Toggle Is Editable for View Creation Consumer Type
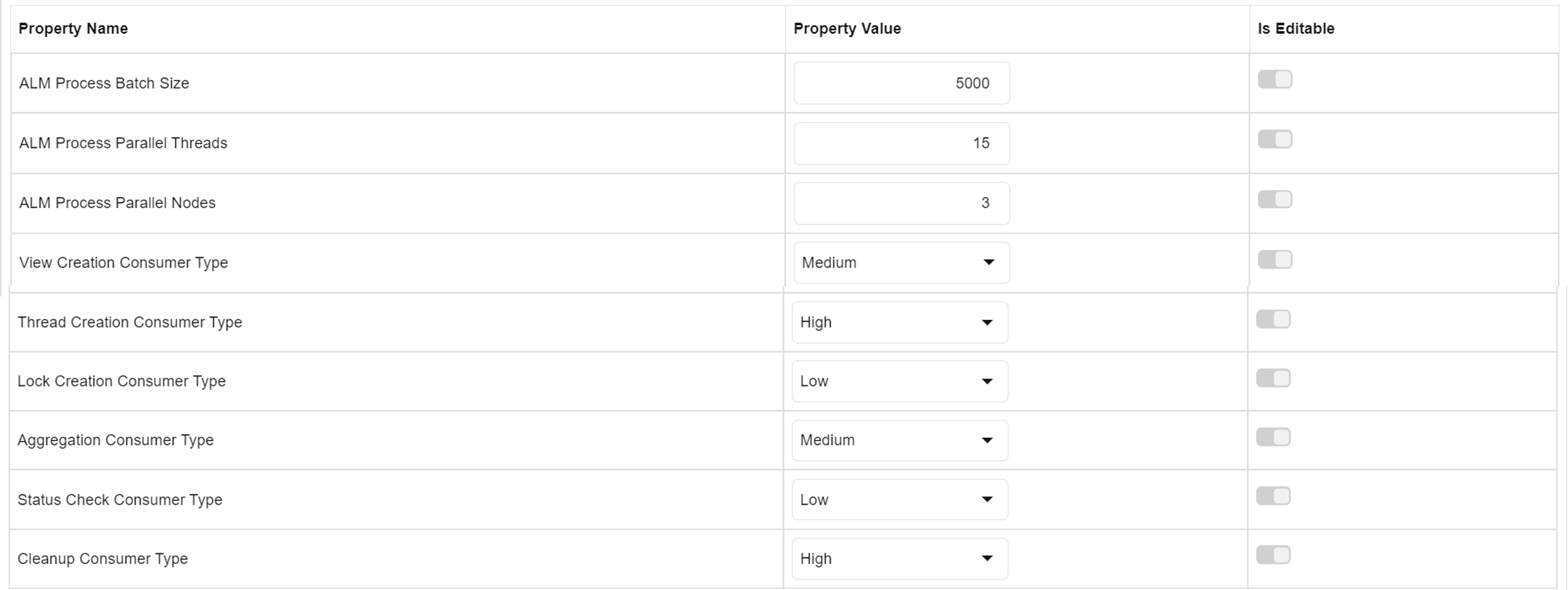The image size is (1568, 590). coord(1275,260)
